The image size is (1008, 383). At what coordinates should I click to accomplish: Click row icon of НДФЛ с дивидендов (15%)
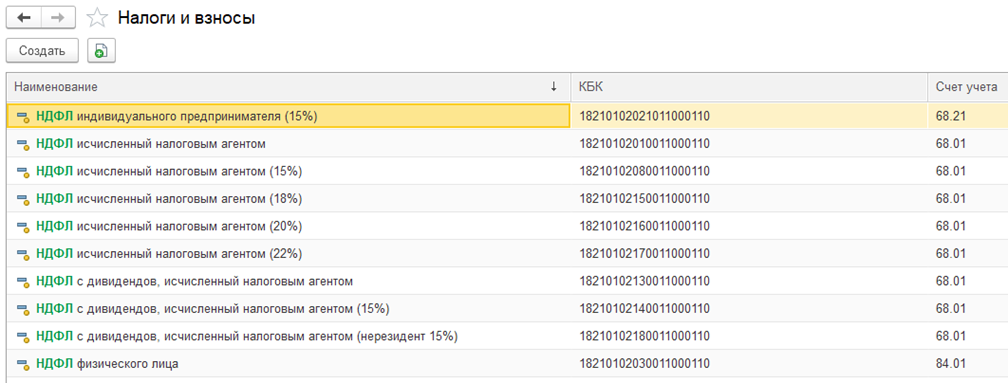(23, 309)
